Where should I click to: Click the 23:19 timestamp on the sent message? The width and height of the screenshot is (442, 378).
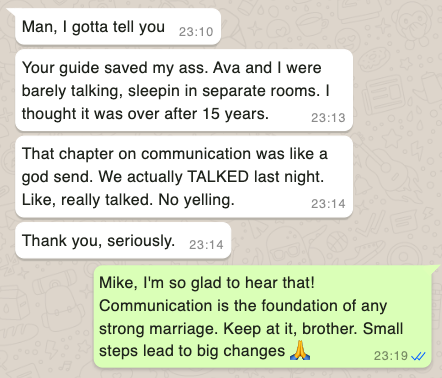(391, 356)
